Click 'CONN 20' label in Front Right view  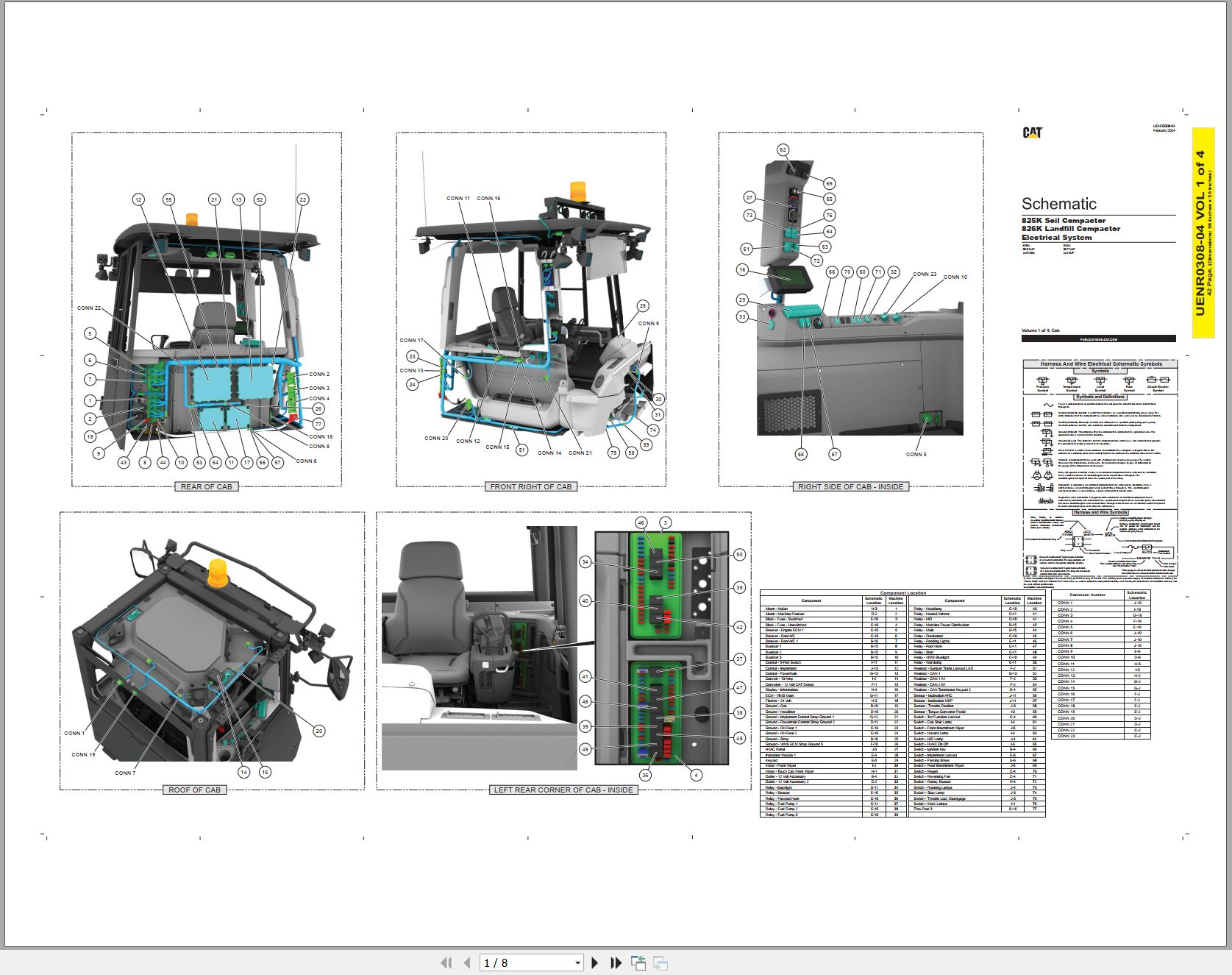[x=436, y=439]
